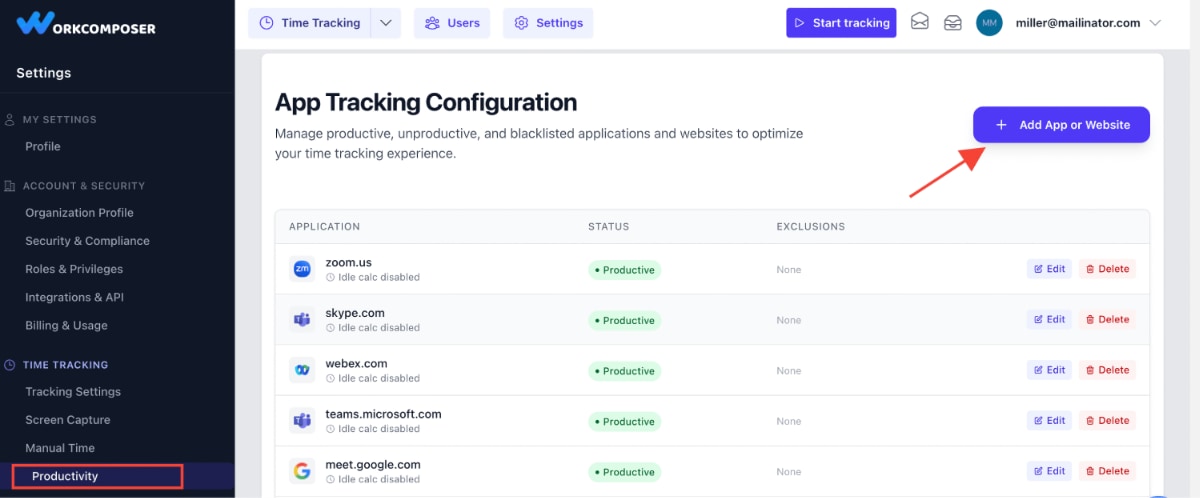Image resolution: width=1200 pixels, height=498 pixels.
Task: Click the Productive badge for skype.com
Action: [625, 320]
